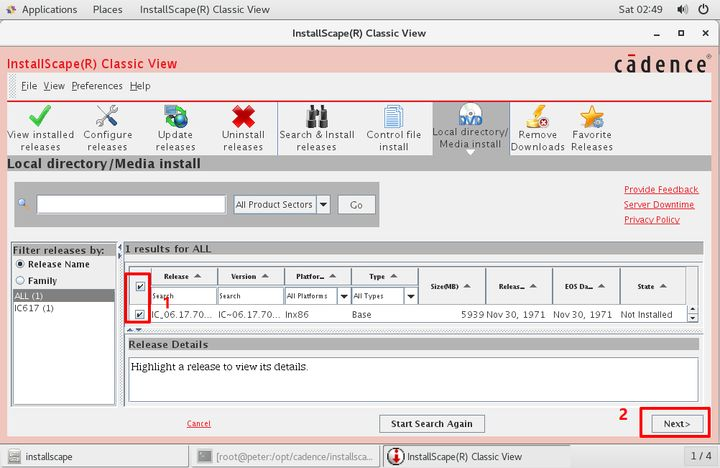Open View installed releases
This screenshot has width=720, height=468.
[x=40, y=128]
